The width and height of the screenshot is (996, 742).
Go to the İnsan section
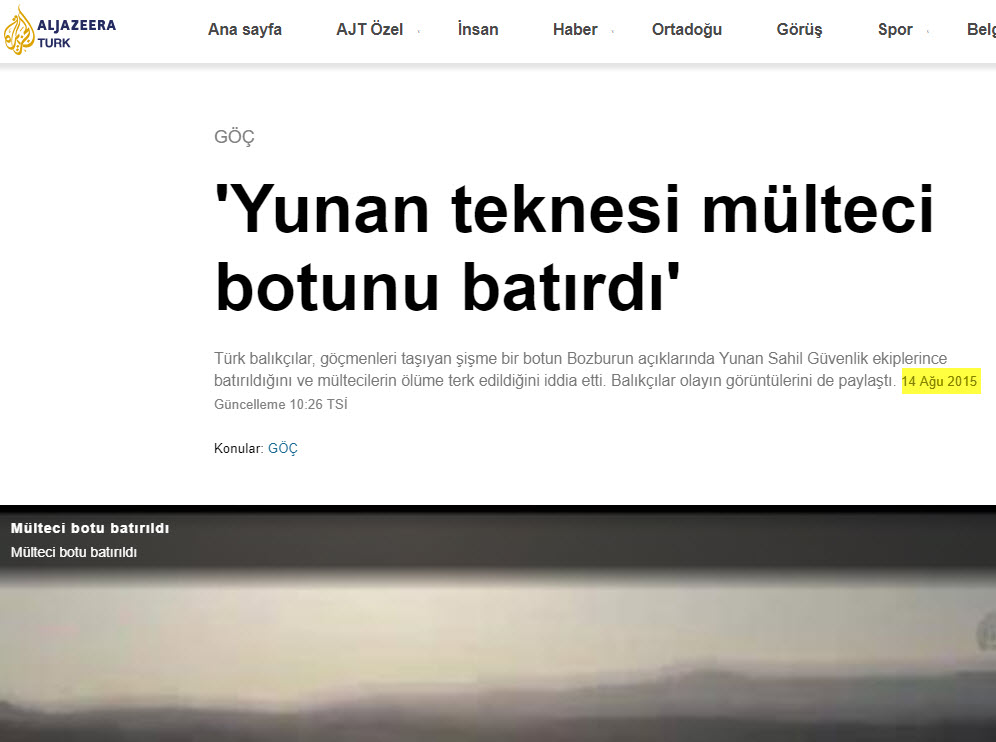(x=478, y=29)
